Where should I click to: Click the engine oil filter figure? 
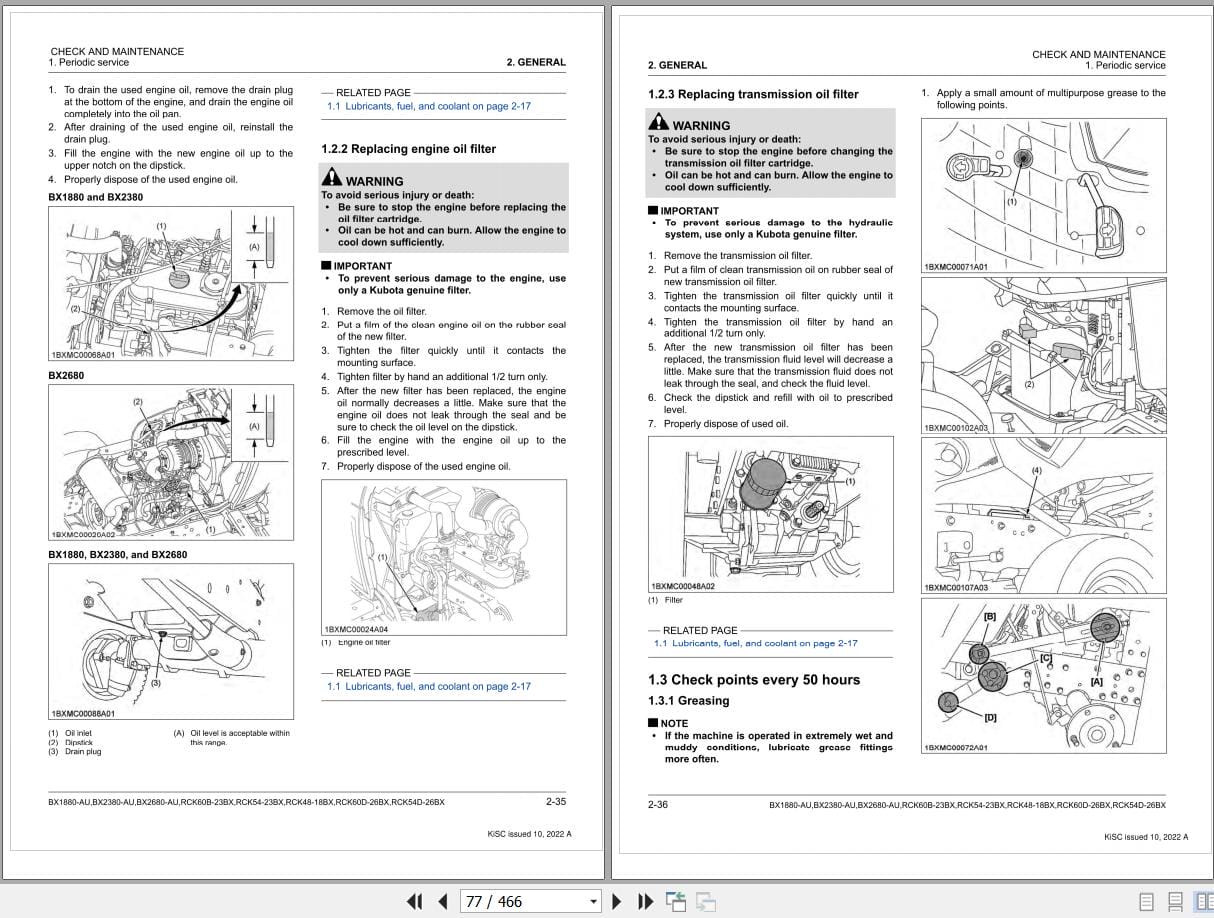(443, 555)
